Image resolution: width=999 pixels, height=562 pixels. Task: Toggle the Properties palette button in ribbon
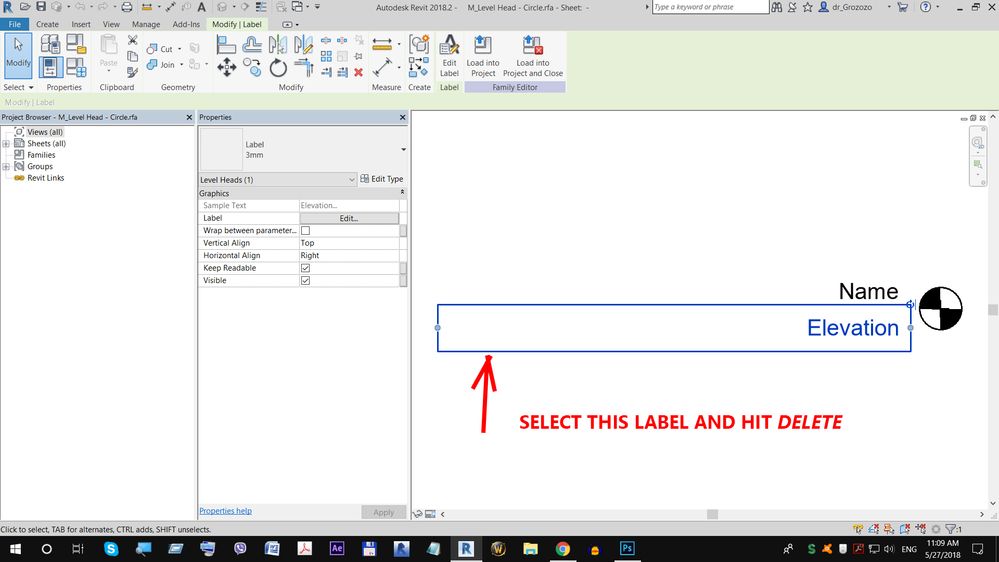(x=50, y=67)
